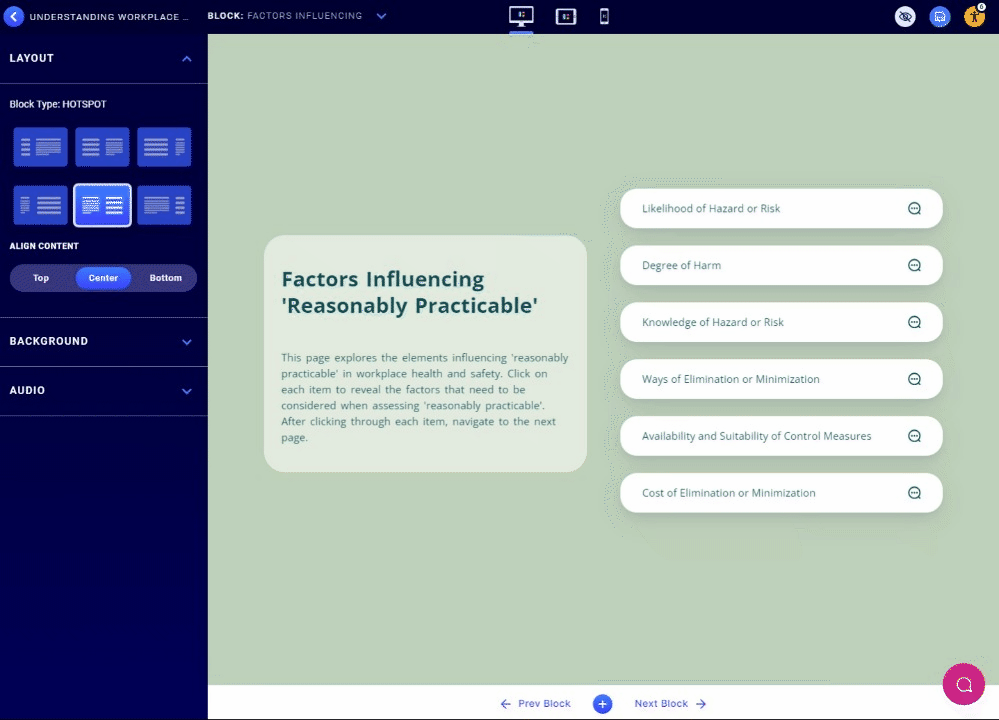Screen dimensions: 999x720
Task: Expand the Audio section
Action: (104, 390)
